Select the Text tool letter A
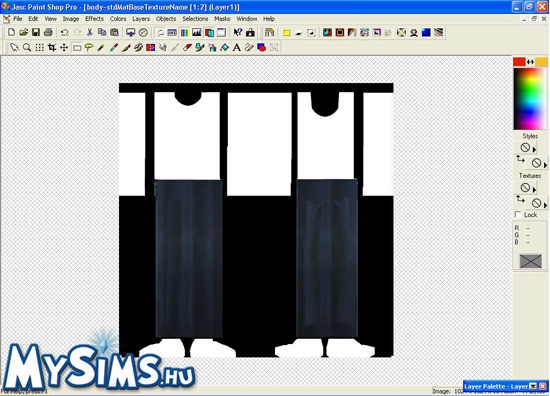The height and width of the screenshot is (396, 550). [237, 47]
